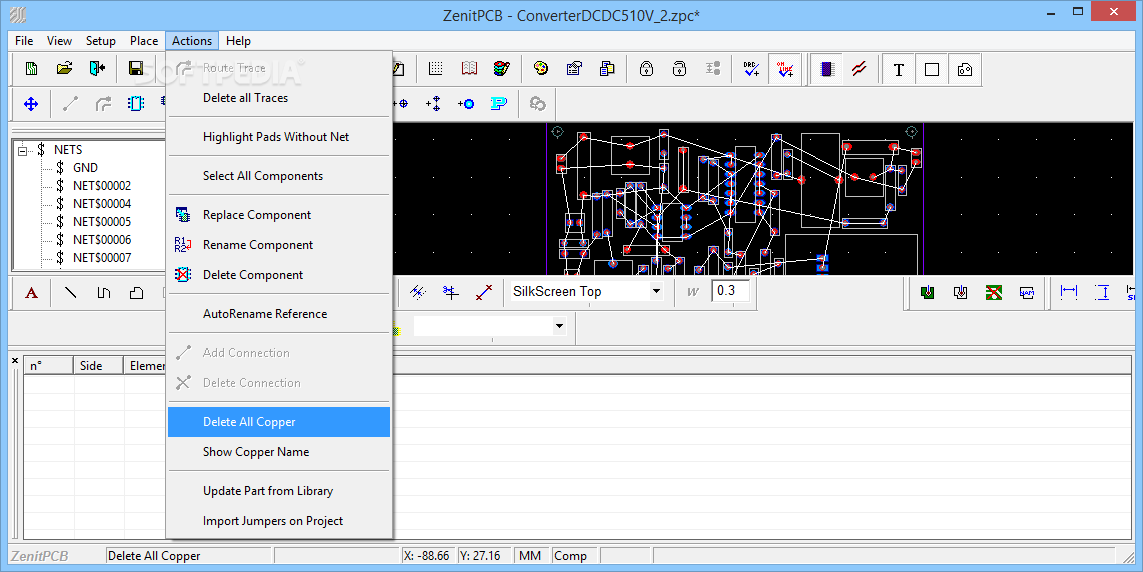The image size is (1143, 572).
Task: Click the blue P icon
Action: (499, 104)
